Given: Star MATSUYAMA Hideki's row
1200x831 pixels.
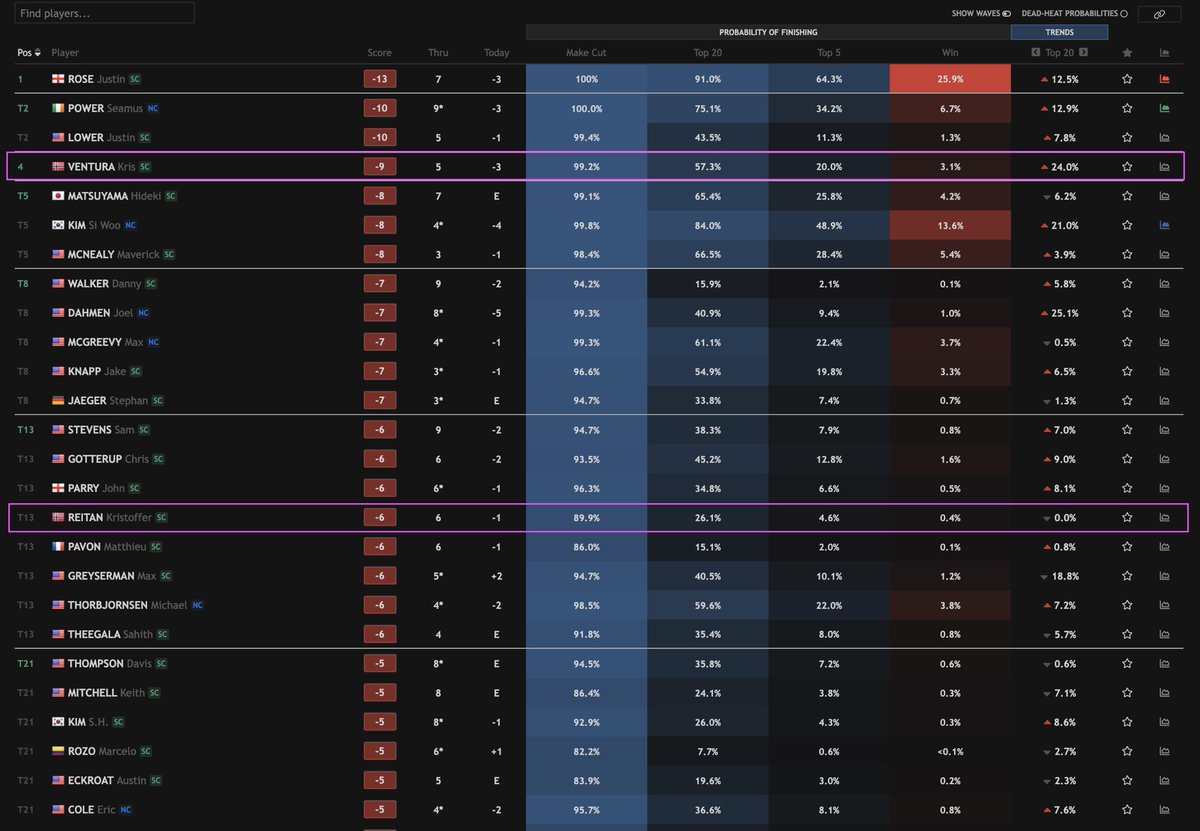Looking at the screenshot, I should [1127, 196].
